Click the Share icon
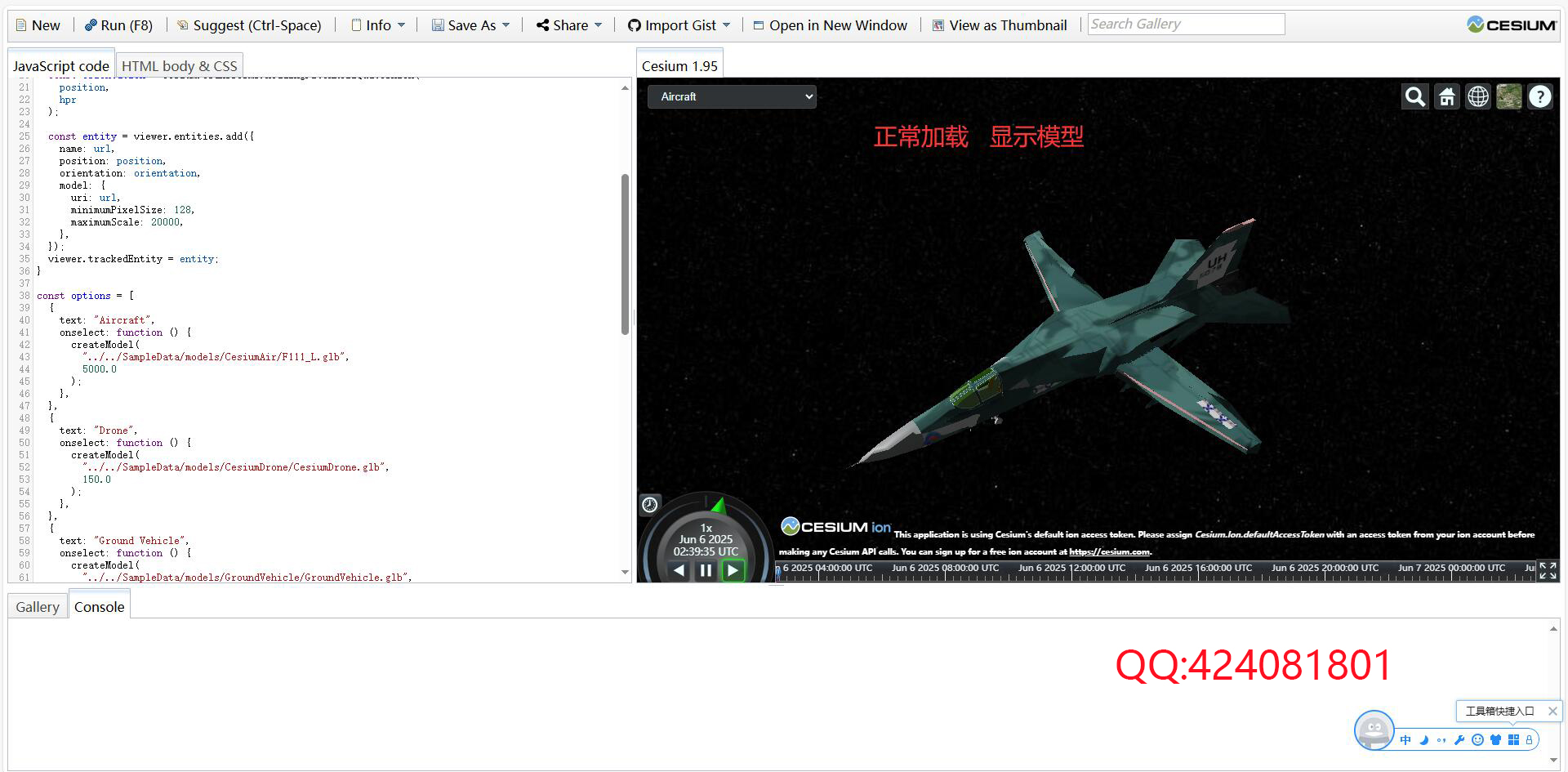Image resolution: width=1568 pixels, height=772 pixels. (542, 25)
